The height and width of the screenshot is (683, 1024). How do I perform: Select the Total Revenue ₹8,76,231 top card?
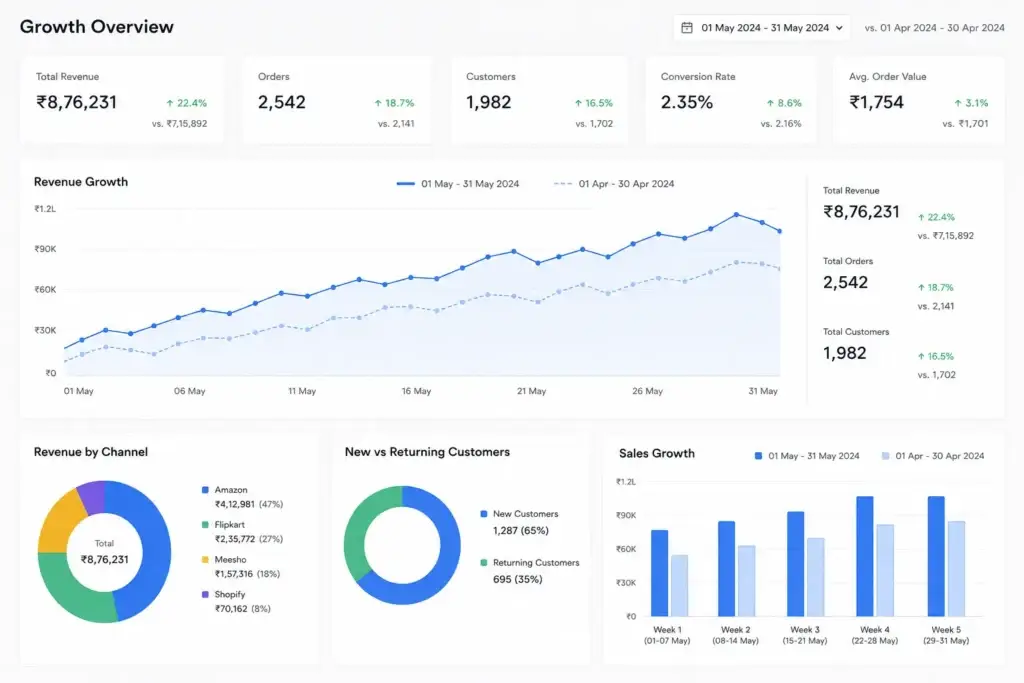point(122,100)
